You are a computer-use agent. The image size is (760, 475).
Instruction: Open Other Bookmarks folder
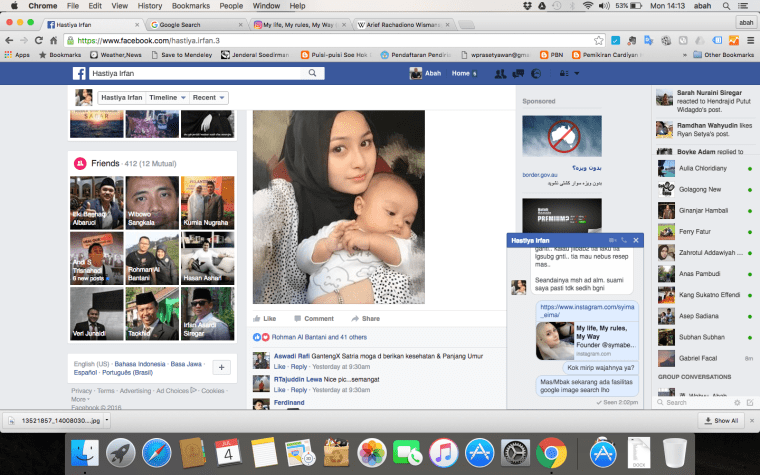[724, 55]
